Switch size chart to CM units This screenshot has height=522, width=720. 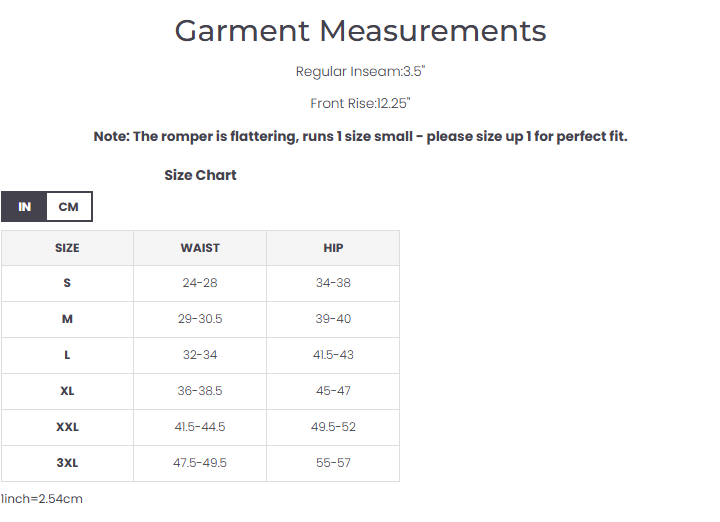pyautogui.click(x=68, y=207)
